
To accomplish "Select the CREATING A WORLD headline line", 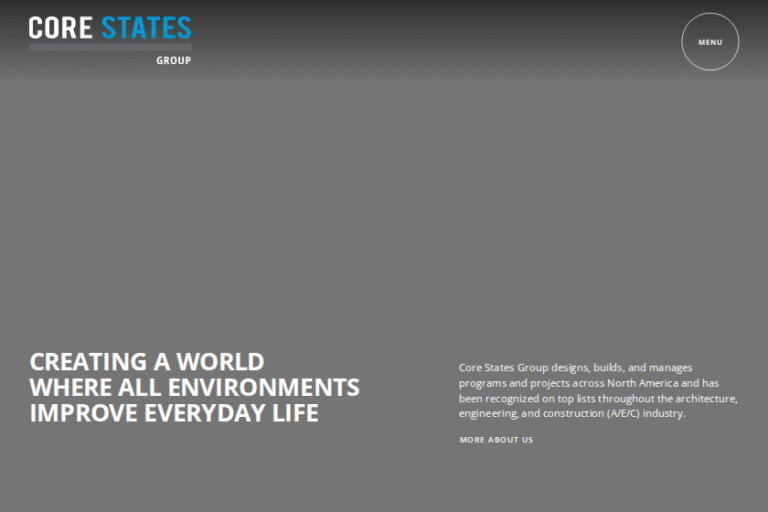I will (x=147, y=362).
